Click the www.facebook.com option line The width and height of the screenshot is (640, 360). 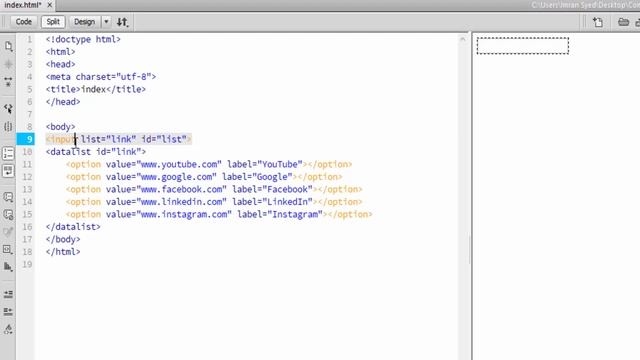pyautogui.click(x=214, y=189)
